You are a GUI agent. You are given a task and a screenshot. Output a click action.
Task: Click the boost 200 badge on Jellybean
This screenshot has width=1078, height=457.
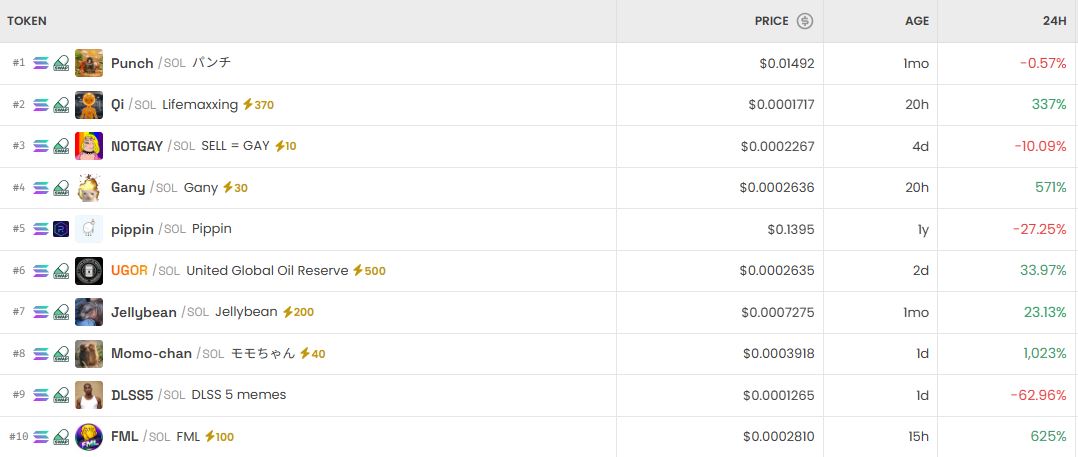click(298, 312)
